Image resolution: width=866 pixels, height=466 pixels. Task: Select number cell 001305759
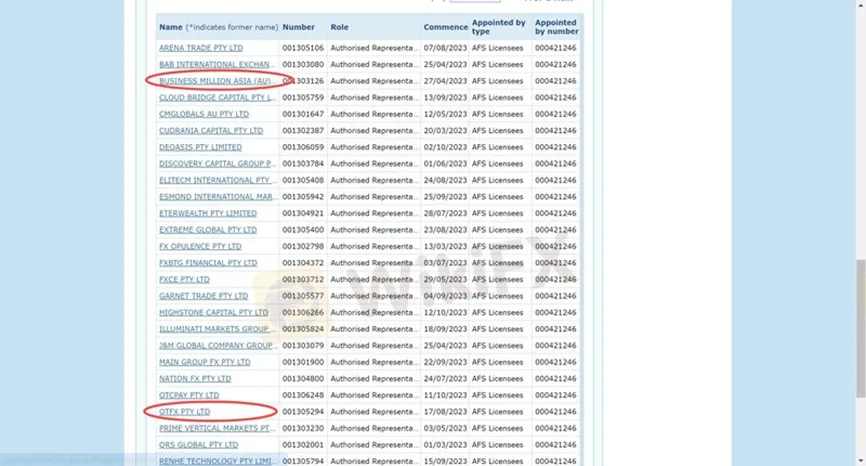click(x=303, y=98)
